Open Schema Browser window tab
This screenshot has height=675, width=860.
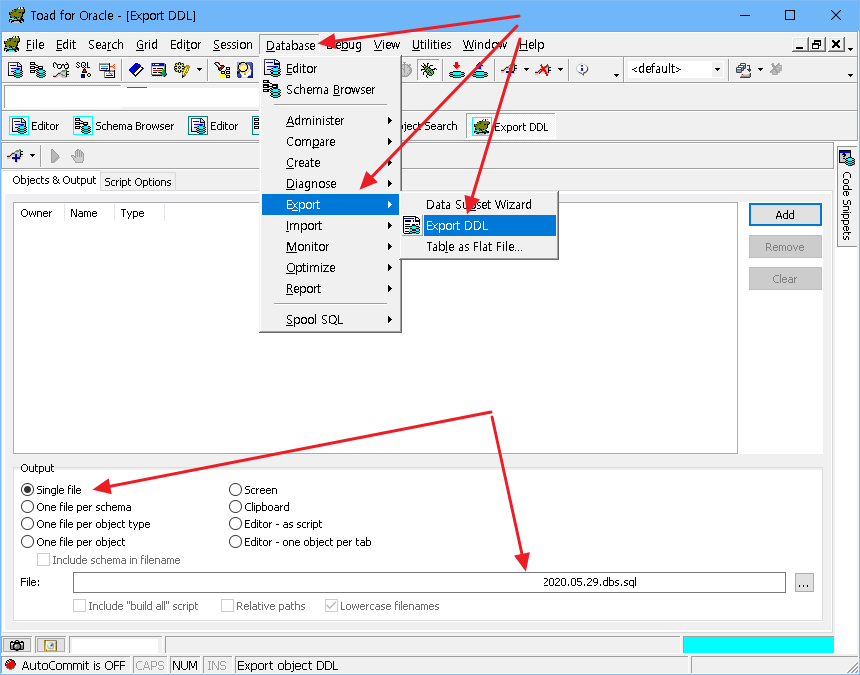click(123, 126)
